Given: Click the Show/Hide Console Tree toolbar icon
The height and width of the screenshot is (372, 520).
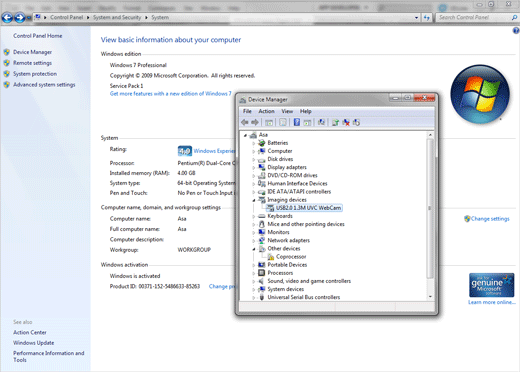Looking at the screenshot, I should [269, 123].
